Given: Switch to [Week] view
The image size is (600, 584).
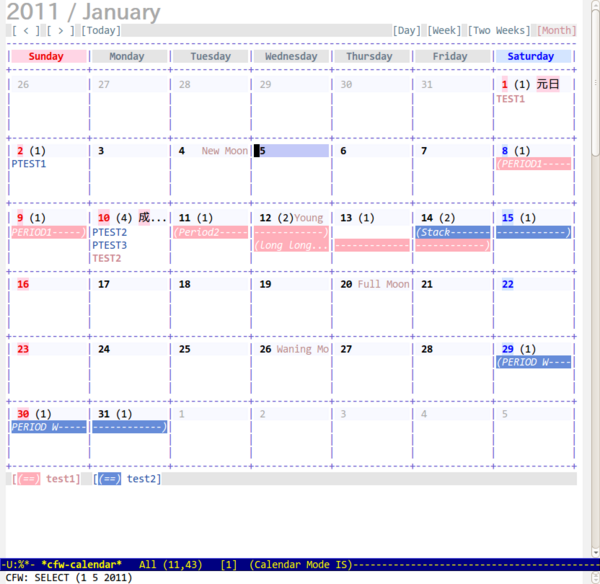Looking at the screenshot, I should click(444, 31).
